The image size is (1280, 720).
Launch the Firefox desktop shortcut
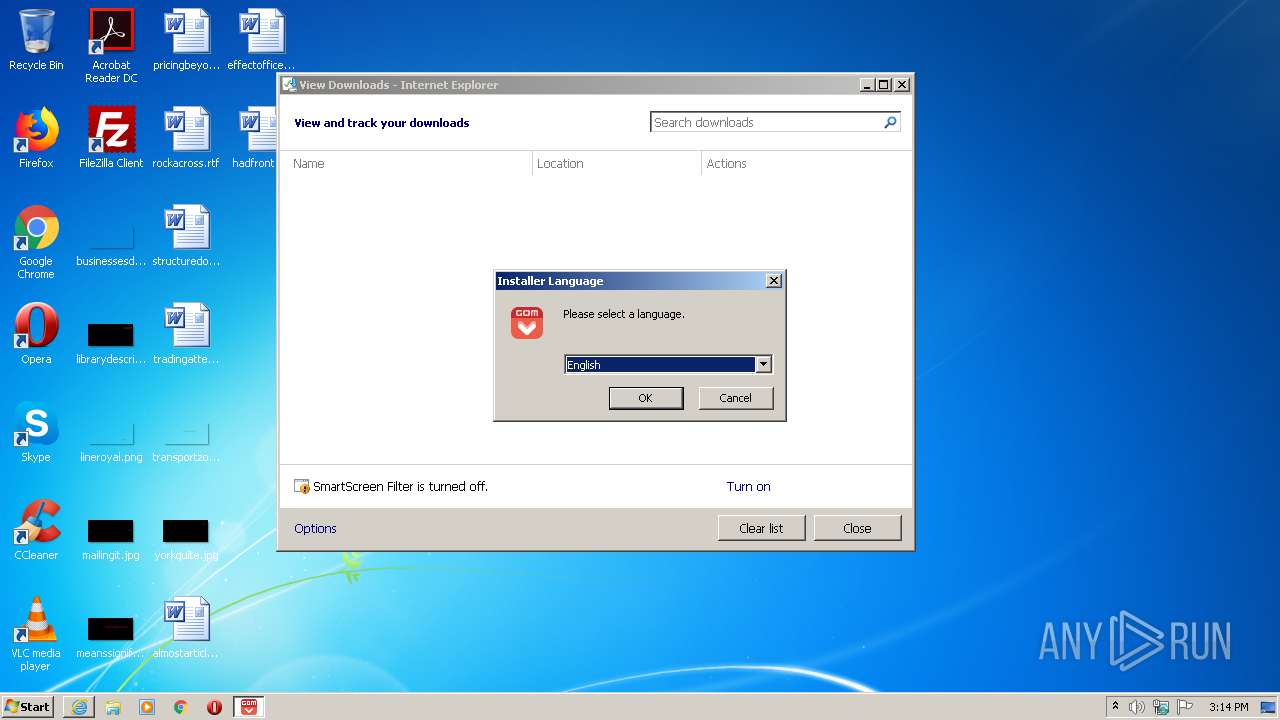pos(36,138)
